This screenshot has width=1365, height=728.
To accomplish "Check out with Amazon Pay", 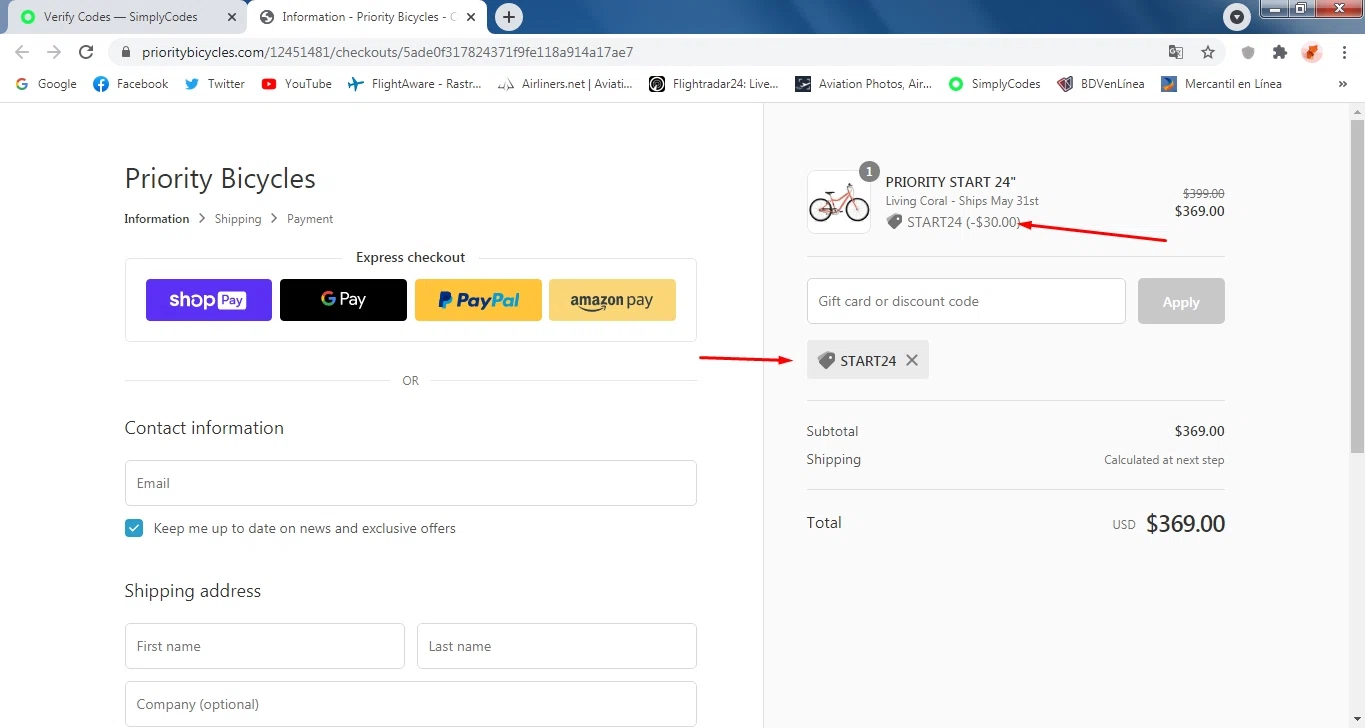I will point(612,300).
